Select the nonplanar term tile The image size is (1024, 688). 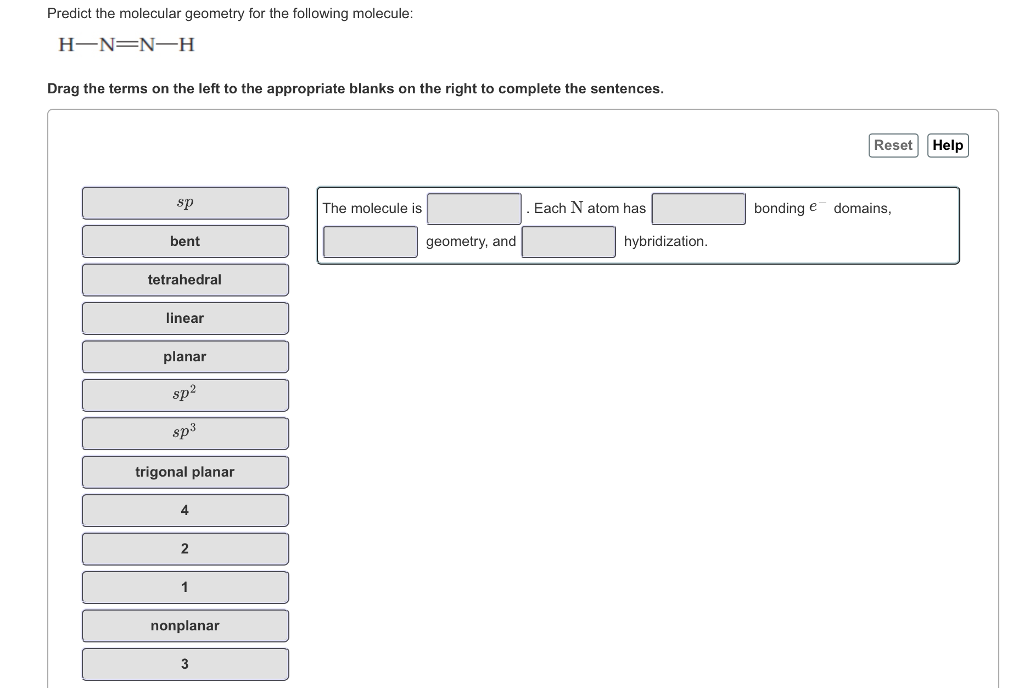point(185,625)
